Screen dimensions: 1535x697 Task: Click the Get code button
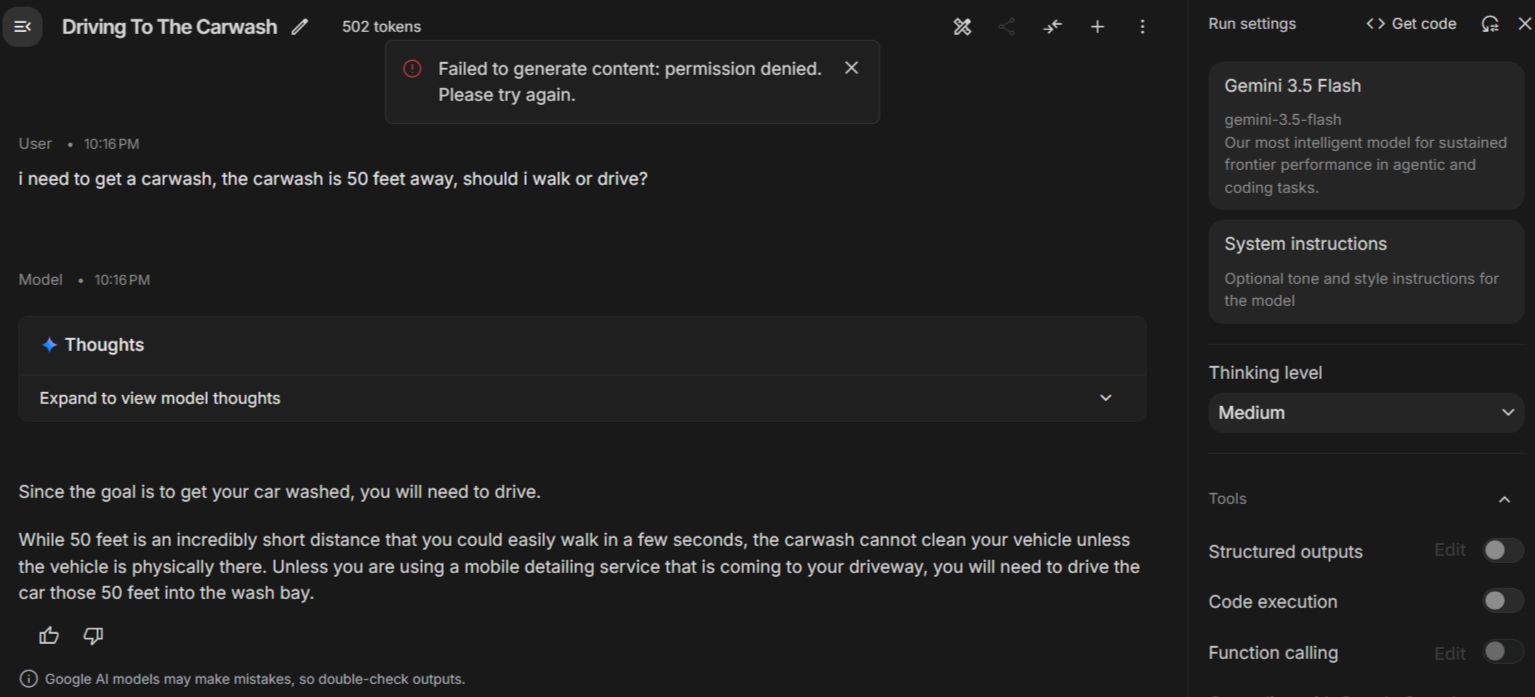(x=1411, y=24)
